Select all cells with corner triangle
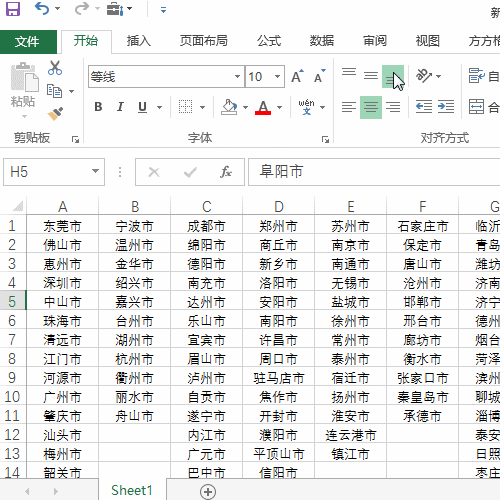Screen dimensions: 500x500 [17, 206]
